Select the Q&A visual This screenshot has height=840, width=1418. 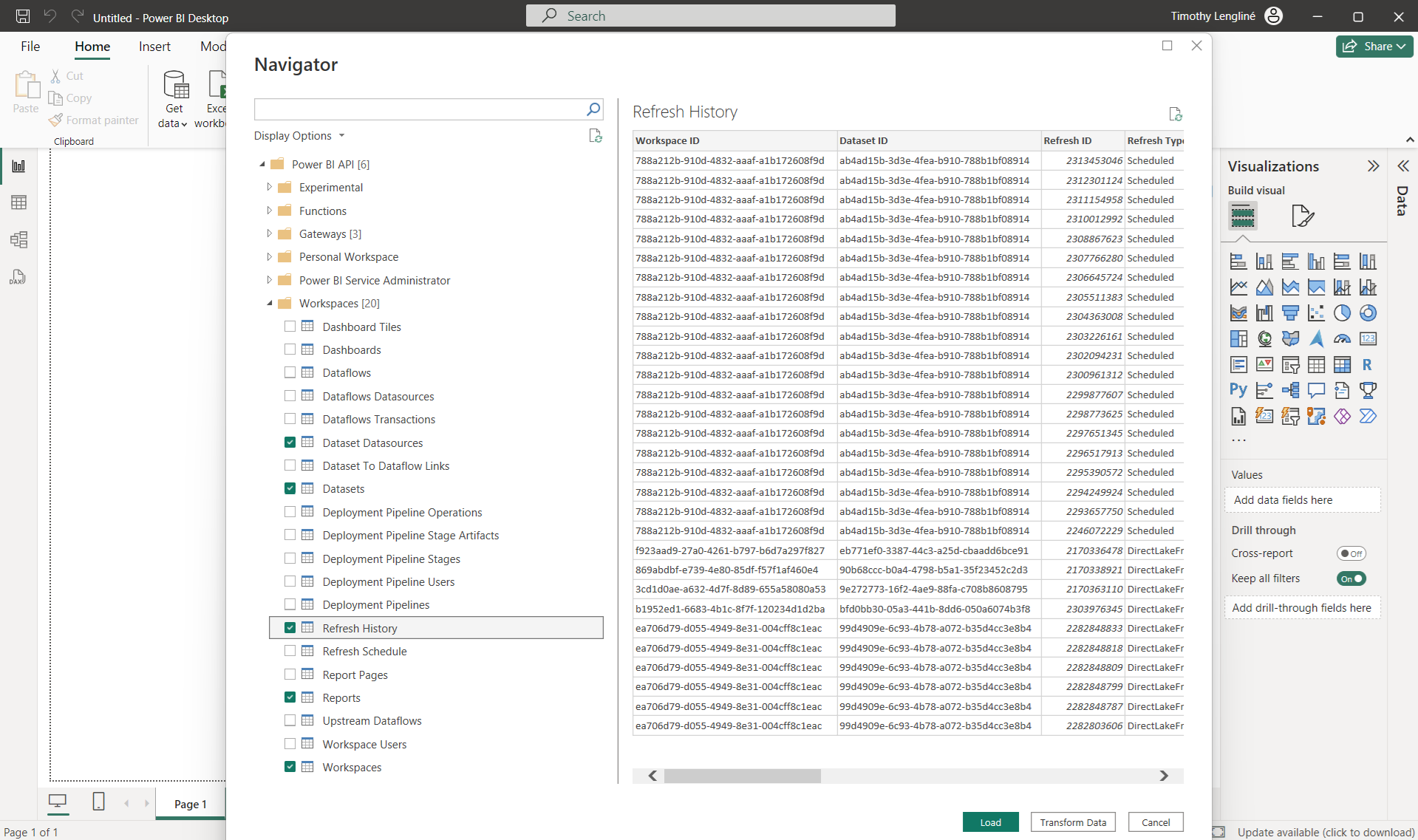pos(1316,390)
